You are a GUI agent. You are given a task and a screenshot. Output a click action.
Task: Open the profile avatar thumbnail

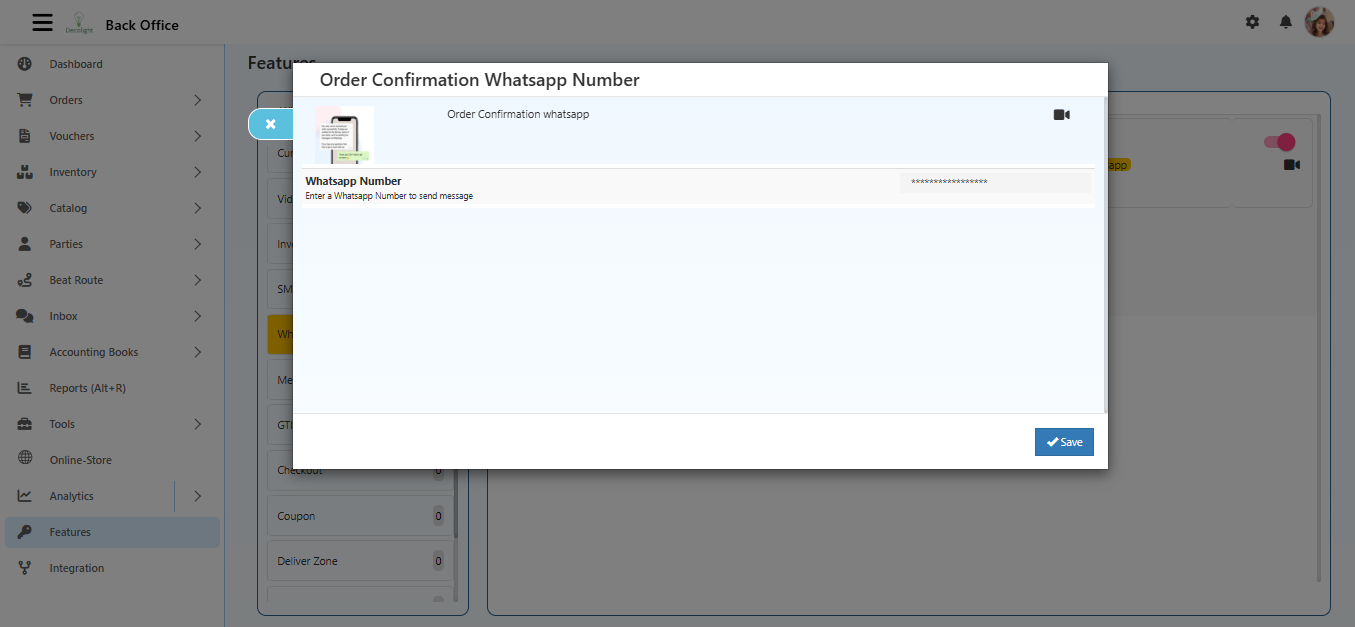(1319, 21)
